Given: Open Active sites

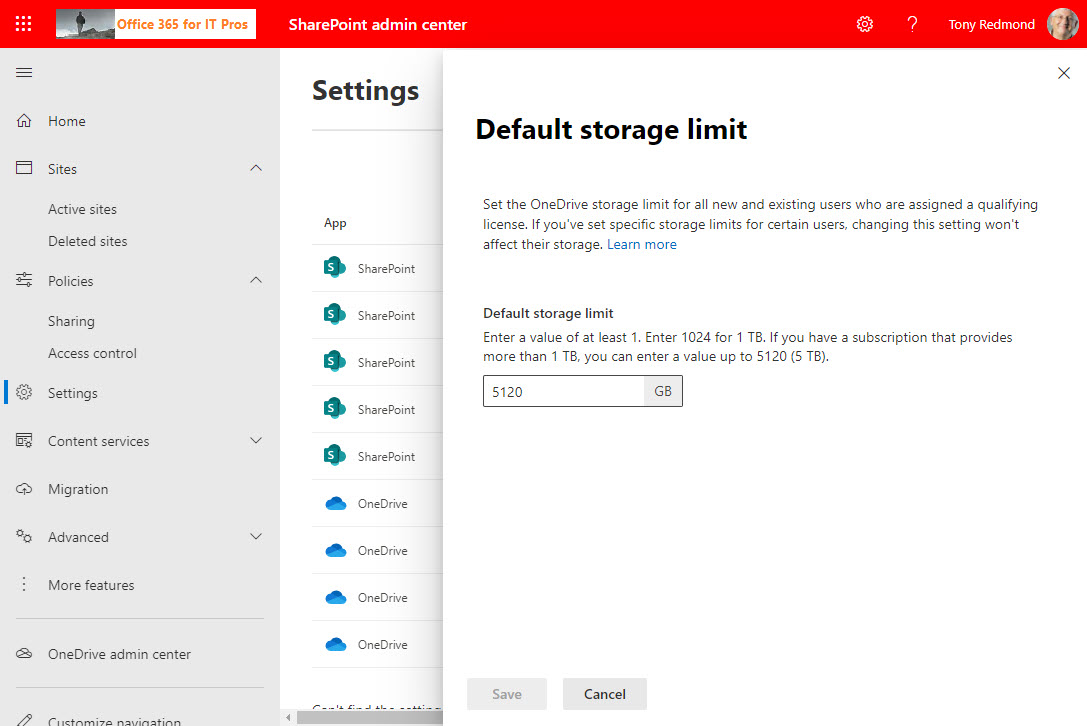Looking at the screenshot, I should 82,209.
